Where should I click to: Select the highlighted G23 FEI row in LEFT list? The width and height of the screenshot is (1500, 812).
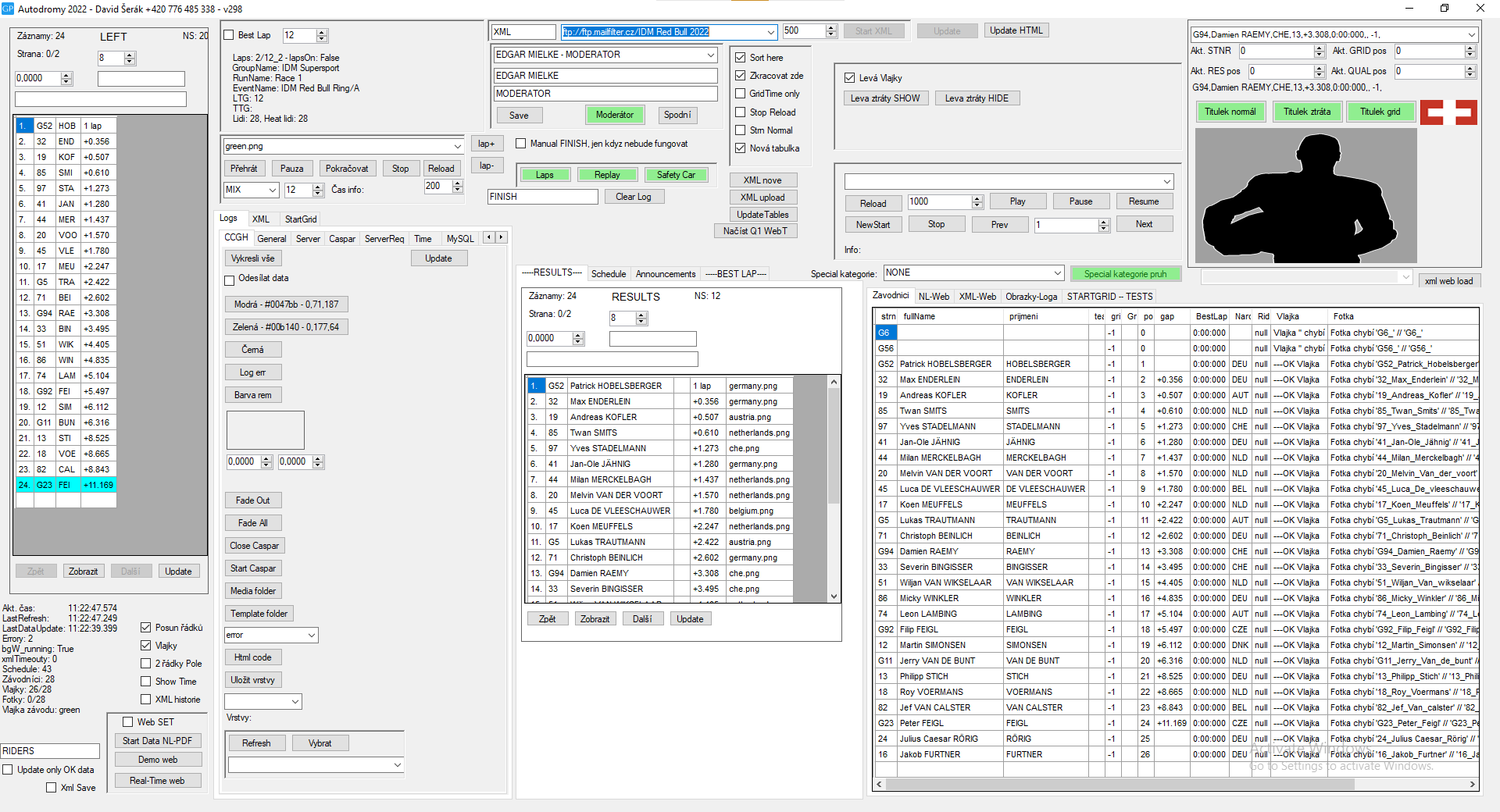[66, 485]
